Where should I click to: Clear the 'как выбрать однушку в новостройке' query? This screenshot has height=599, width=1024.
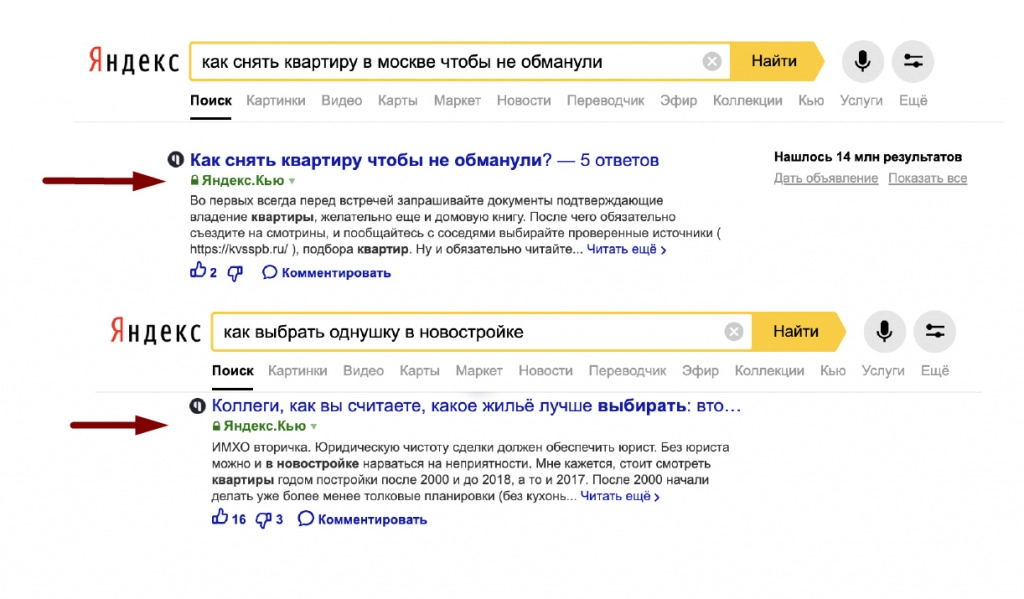point(733,331)
